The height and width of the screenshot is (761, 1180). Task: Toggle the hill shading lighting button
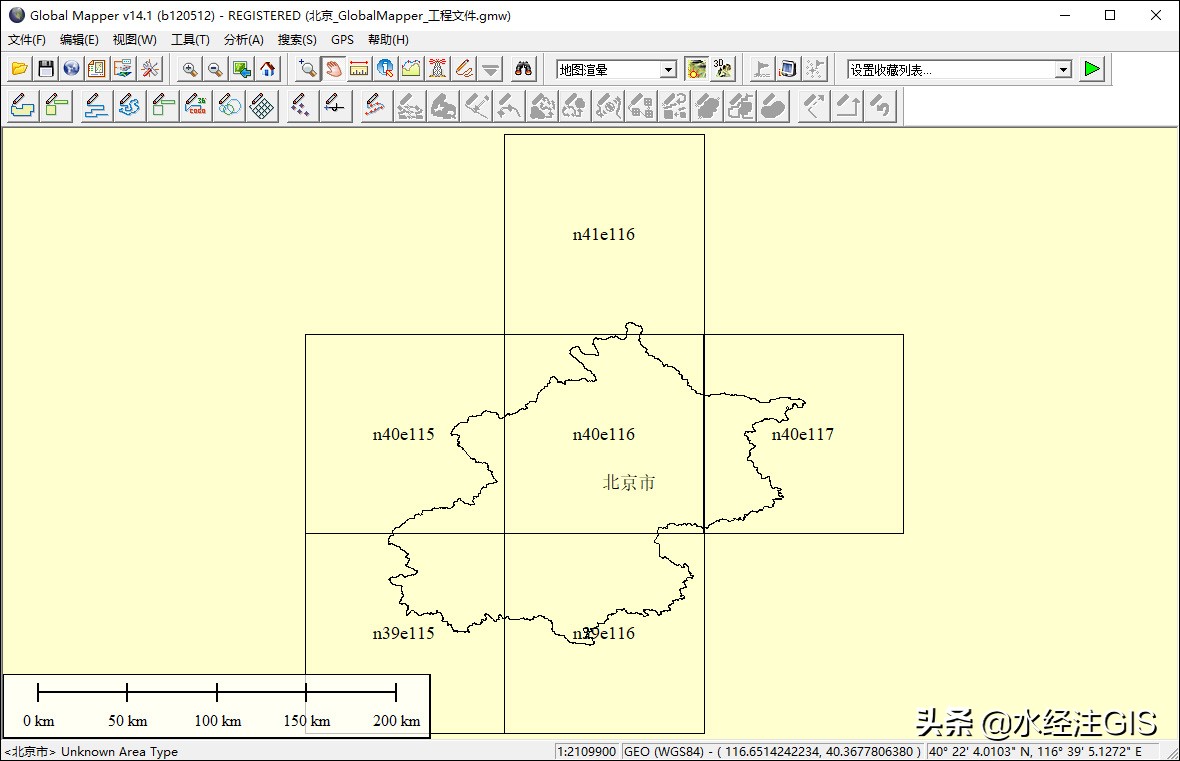pos(697,69)
